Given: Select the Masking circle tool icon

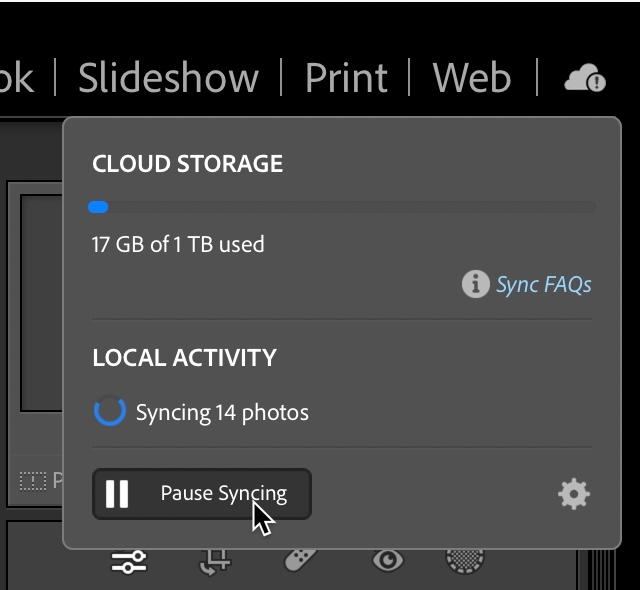Looking at the screenshot, I should [464, 560].
